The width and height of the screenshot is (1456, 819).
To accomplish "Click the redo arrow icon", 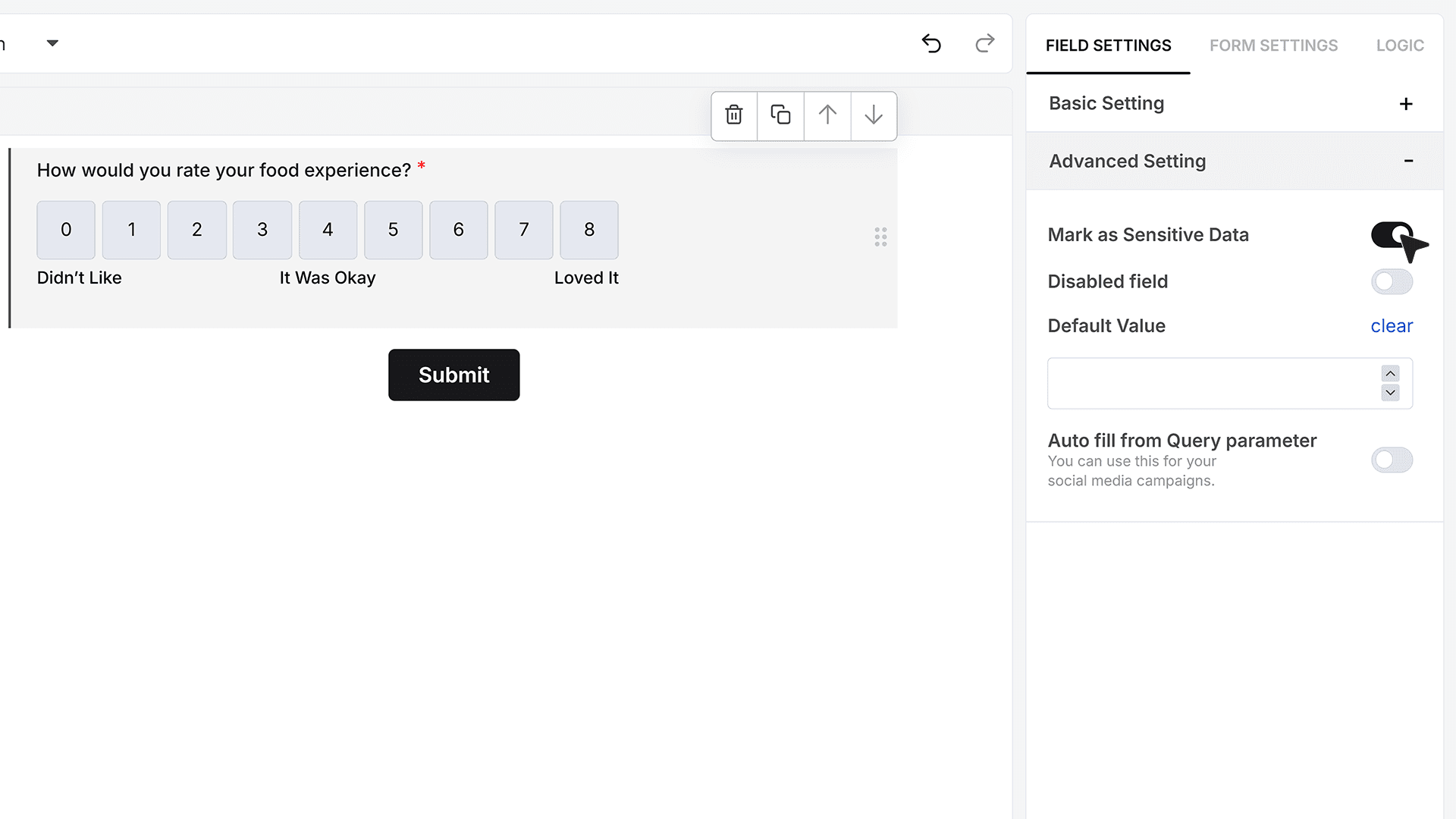I will tap(984, 43).
